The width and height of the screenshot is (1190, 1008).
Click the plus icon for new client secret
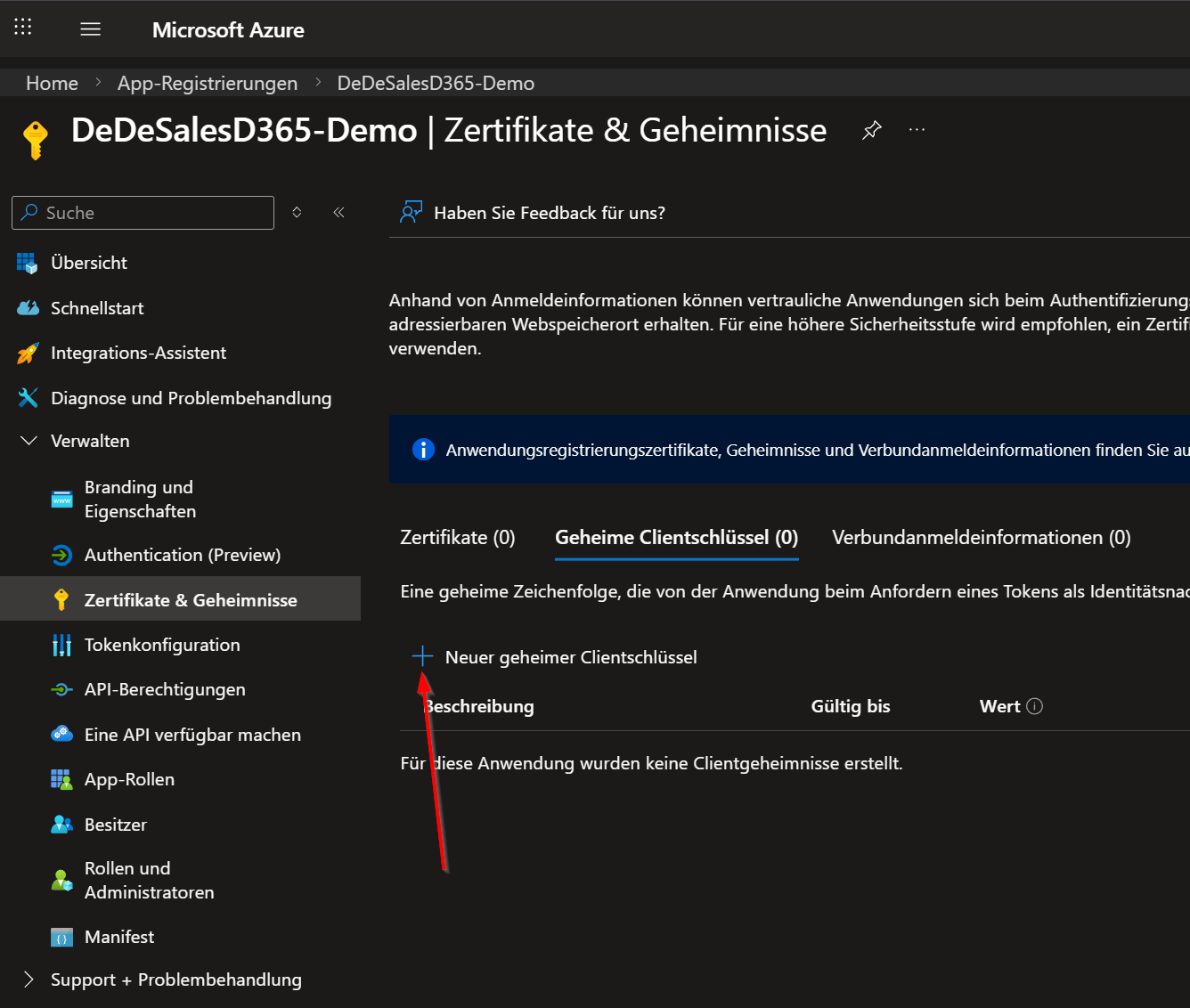[x=422, y=657]
